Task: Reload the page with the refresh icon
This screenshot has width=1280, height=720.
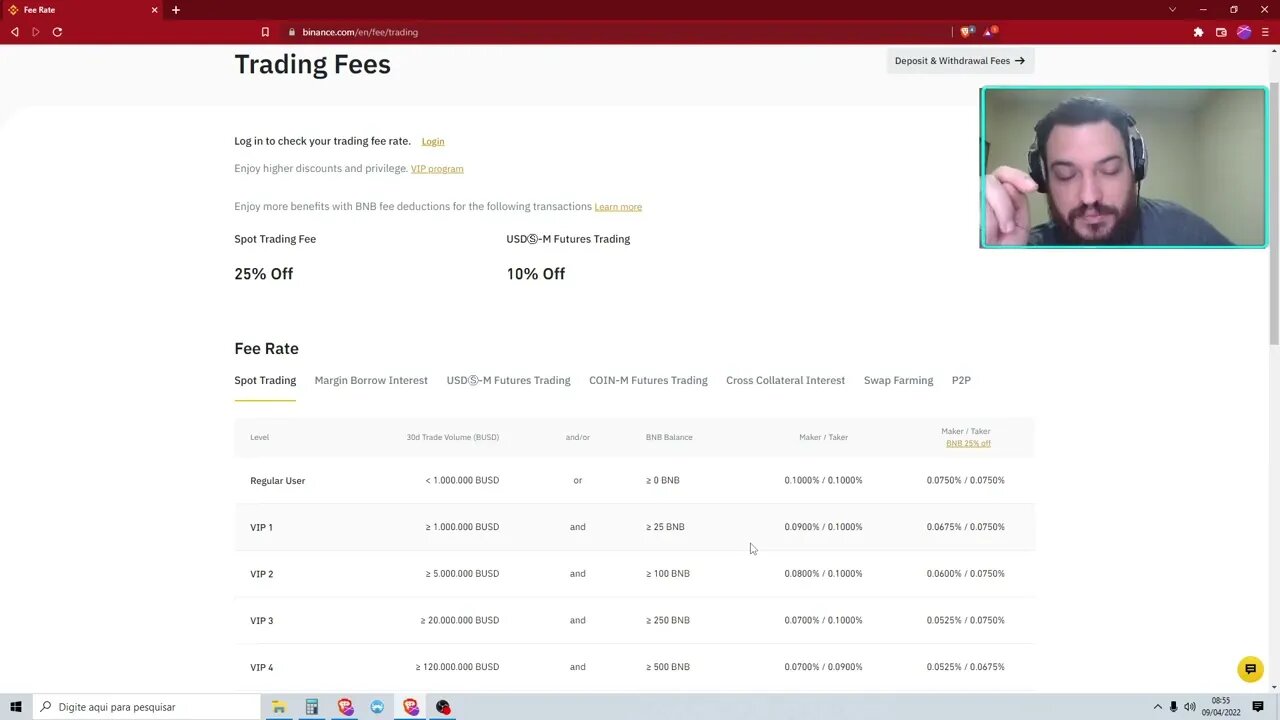Action: pyautogui.click(x=57, y=32)
